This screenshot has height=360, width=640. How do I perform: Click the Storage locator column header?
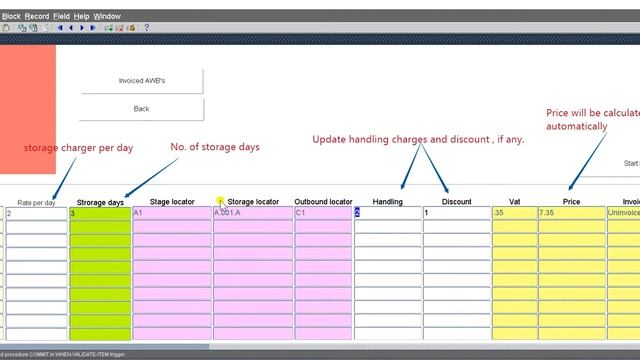pos(253,202)
